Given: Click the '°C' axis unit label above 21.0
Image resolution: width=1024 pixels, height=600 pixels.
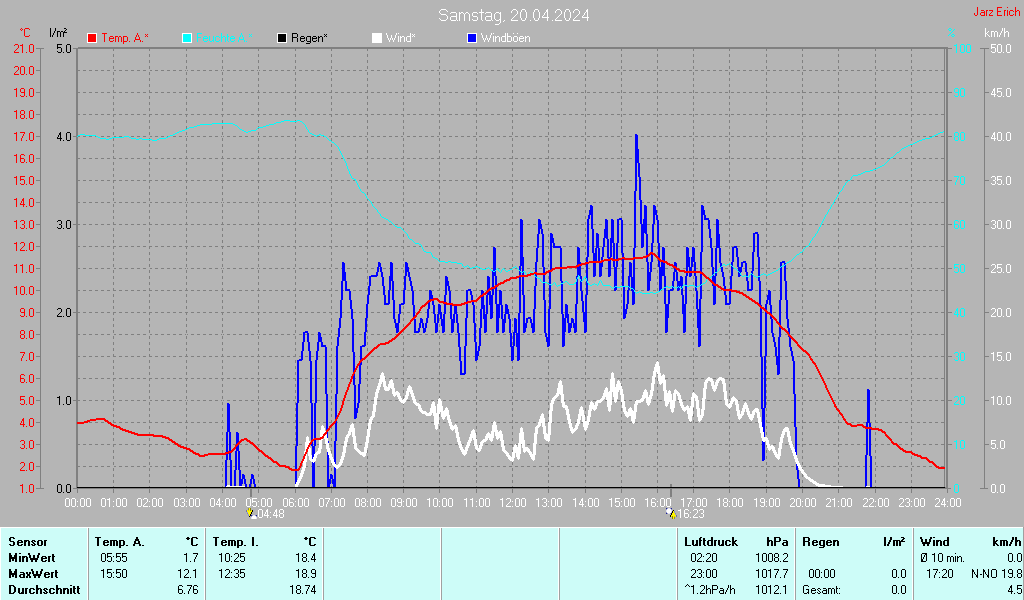Looking at the screenshot, I should coord(25,33).
